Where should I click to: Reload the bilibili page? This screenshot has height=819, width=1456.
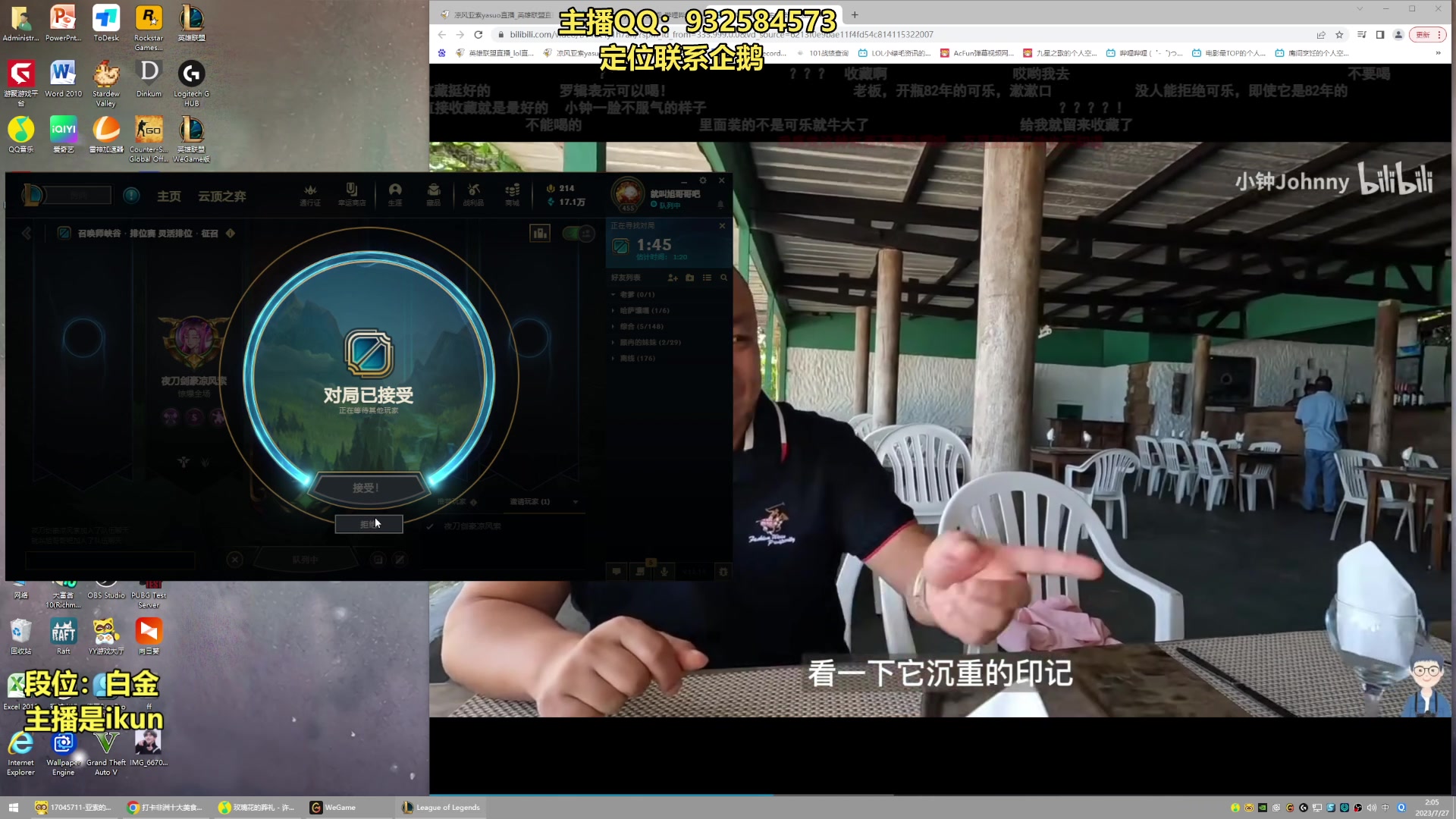pos(479,35)
